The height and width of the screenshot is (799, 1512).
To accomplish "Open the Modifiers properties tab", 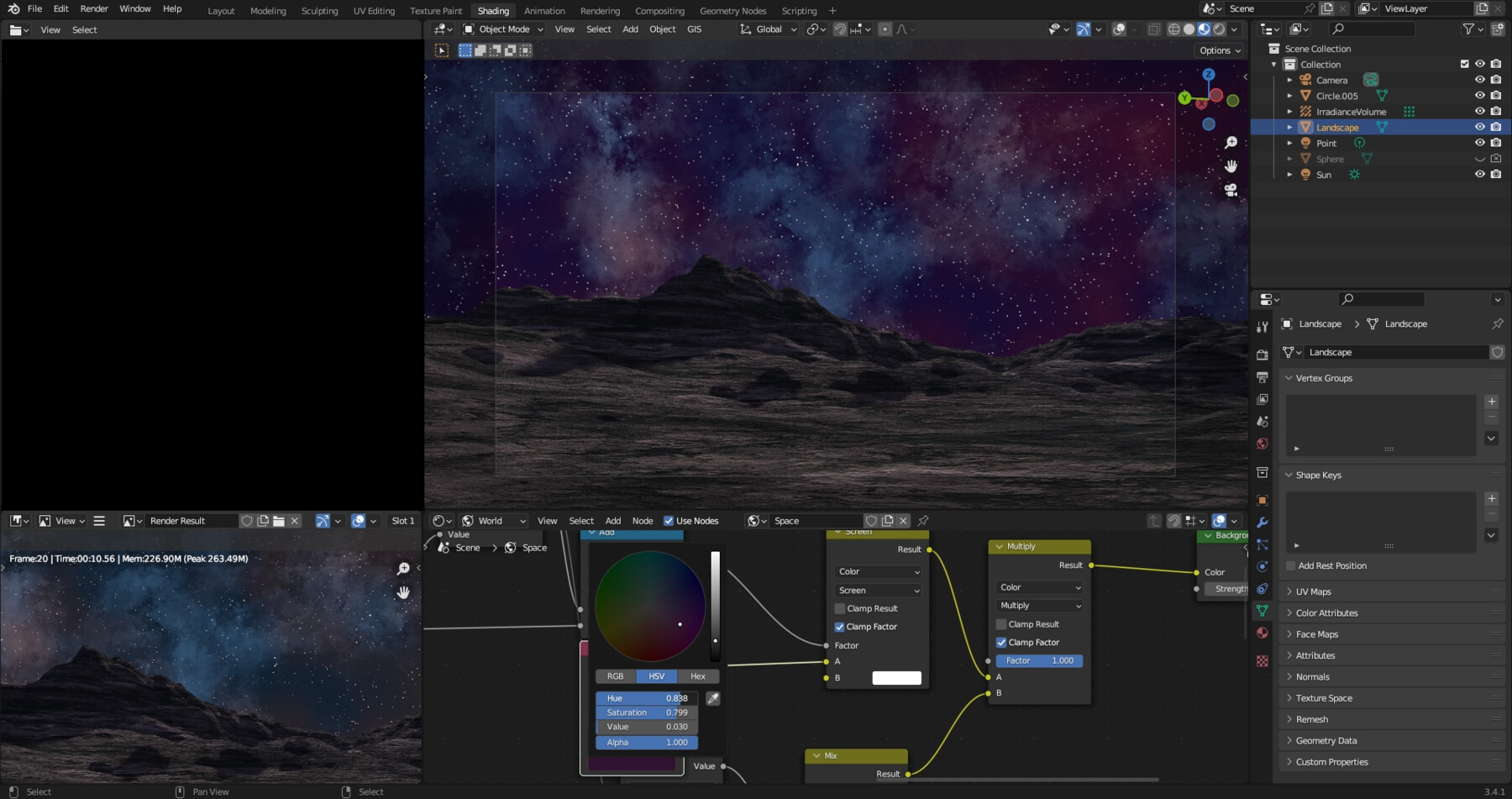I will 1262,523.
